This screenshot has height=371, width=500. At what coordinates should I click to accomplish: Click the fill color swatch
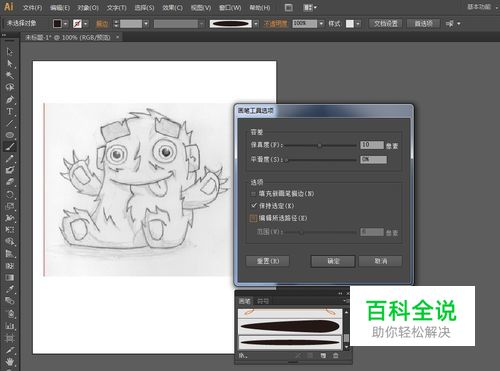coord(57,24)
